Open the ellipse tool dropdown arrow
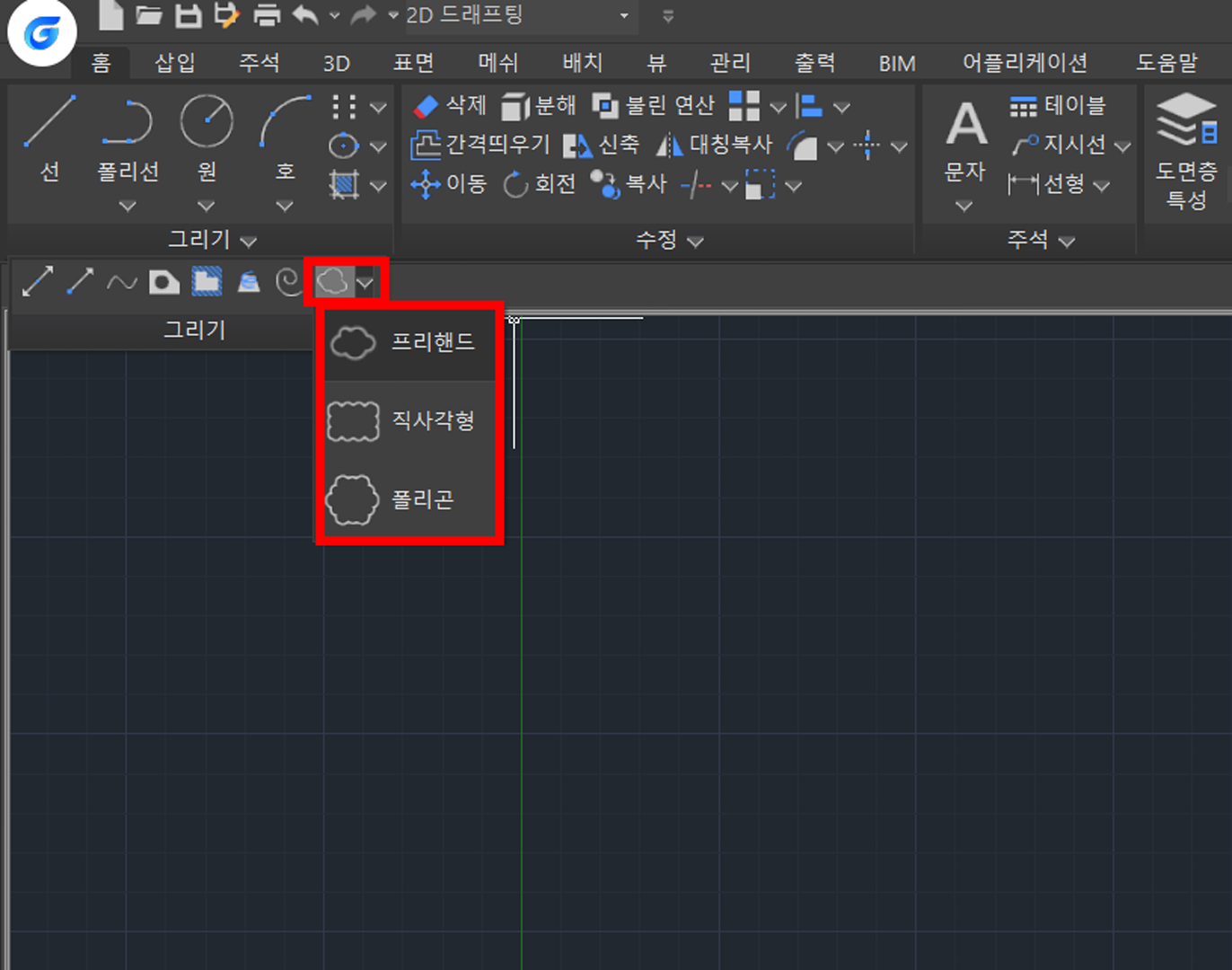This screenshot has height=970, width=1232. point(379,146)
